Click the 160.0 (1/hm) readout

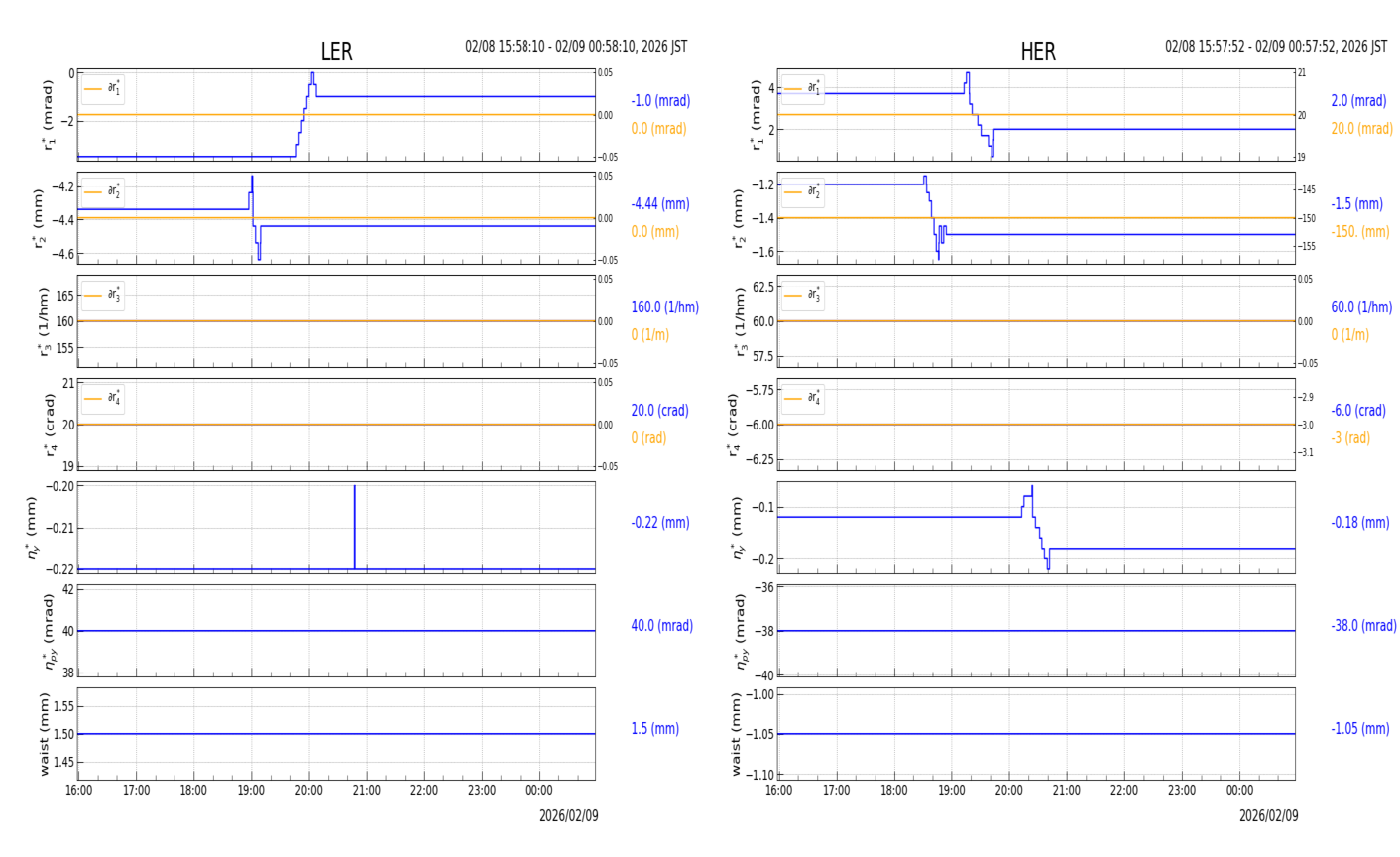pos(665,307)
